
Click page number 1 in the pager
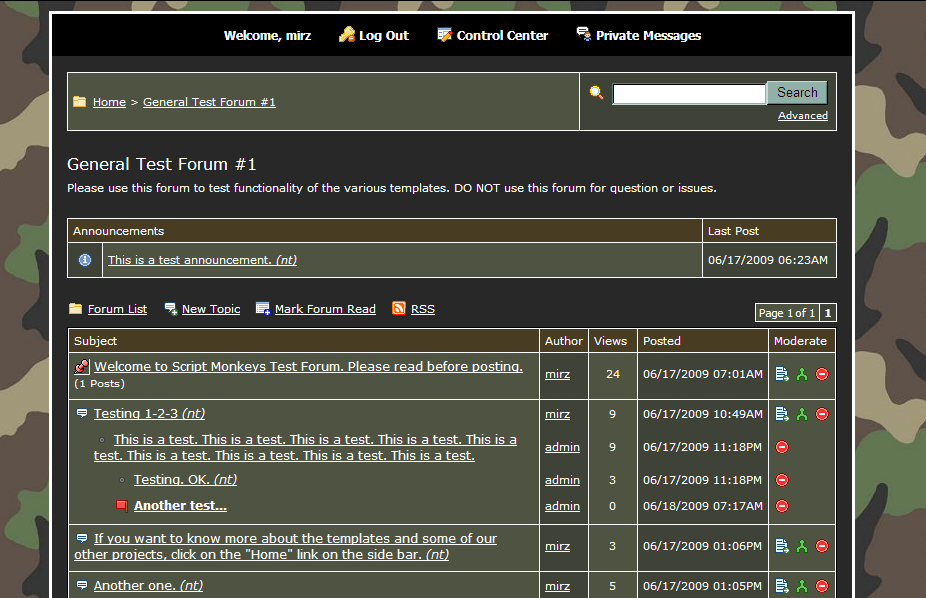click(828, 313)
